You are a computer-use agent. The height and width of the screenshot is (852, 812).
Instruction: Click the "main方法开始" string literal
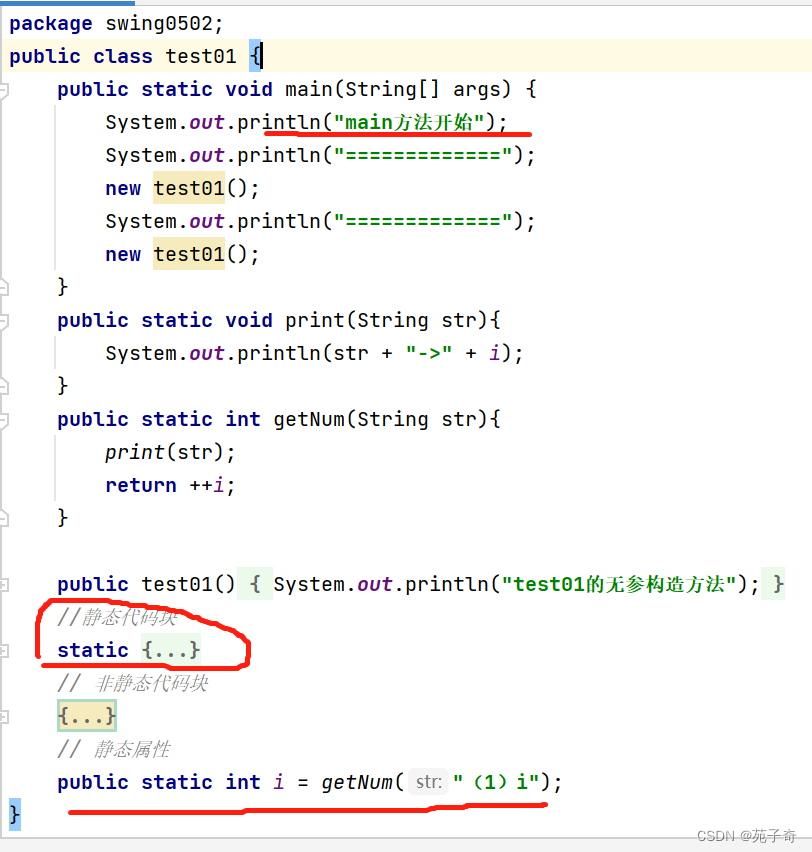point(409,122)
